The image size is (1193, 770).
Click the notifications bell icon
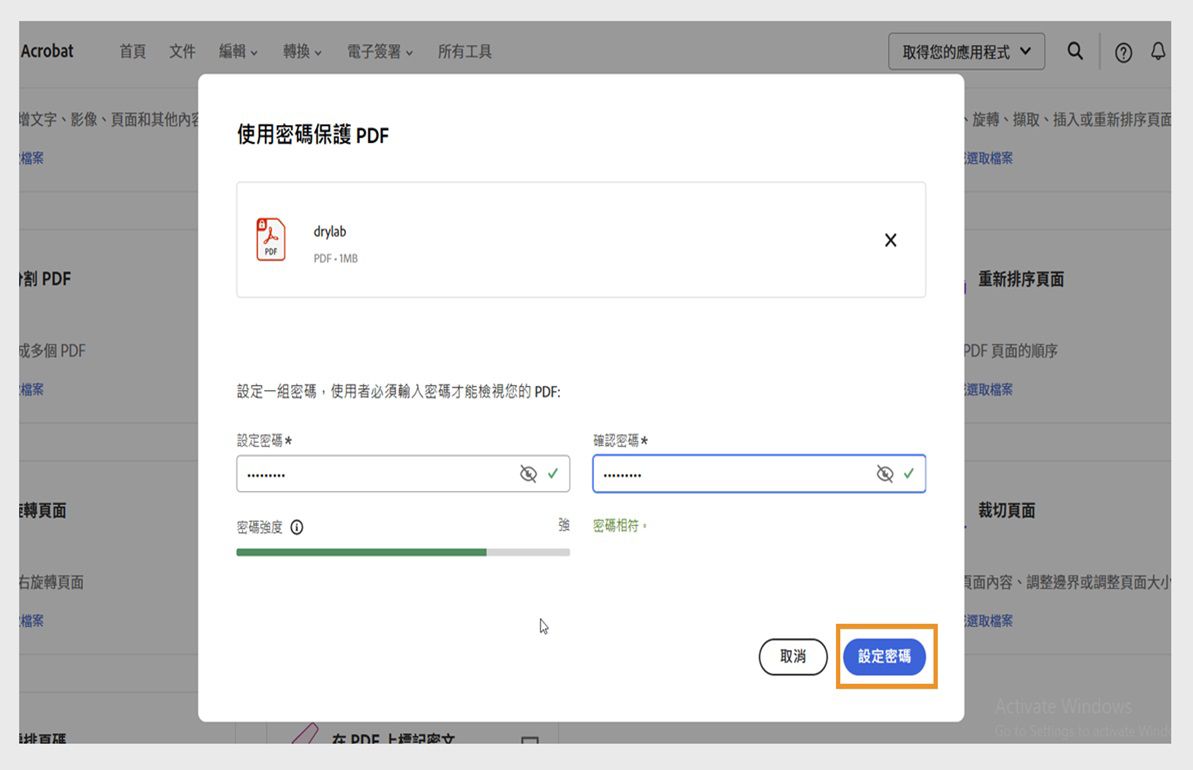pyautogui.click(x=1159, y=51)
